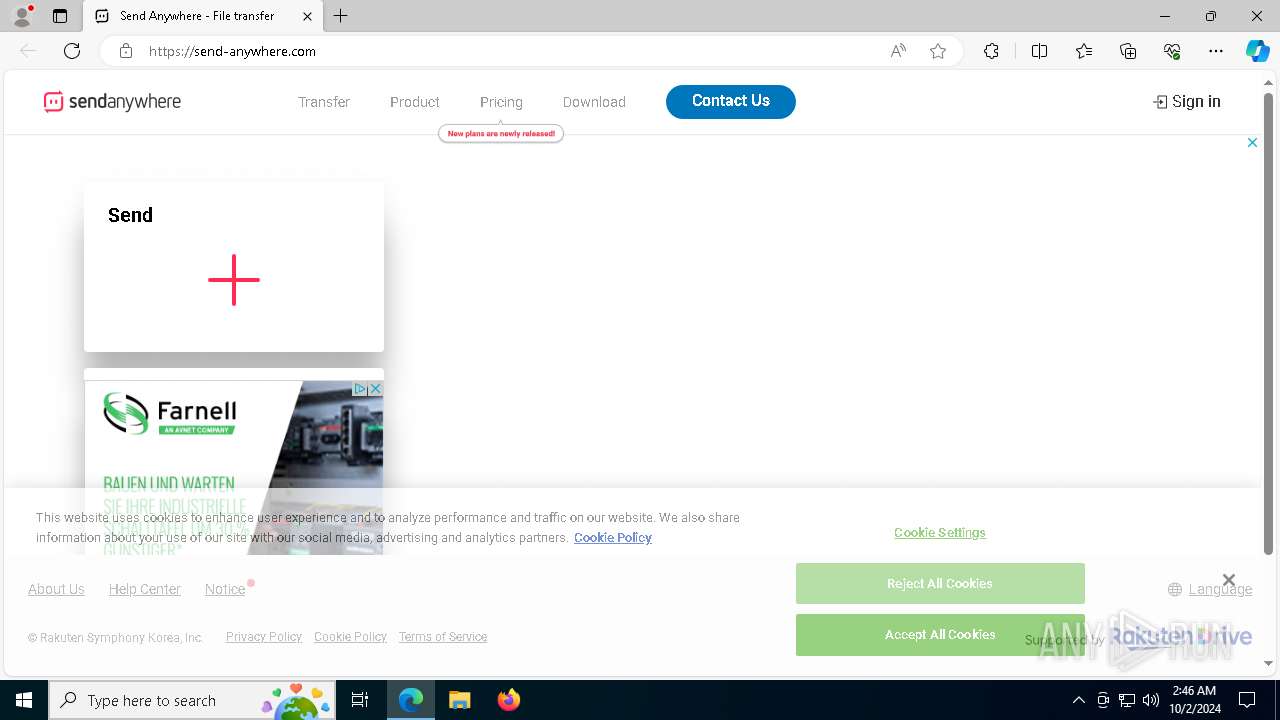This screenshot has height=720, width=1280.
Task: Reject All Cookies
Action: click(940, 584)
